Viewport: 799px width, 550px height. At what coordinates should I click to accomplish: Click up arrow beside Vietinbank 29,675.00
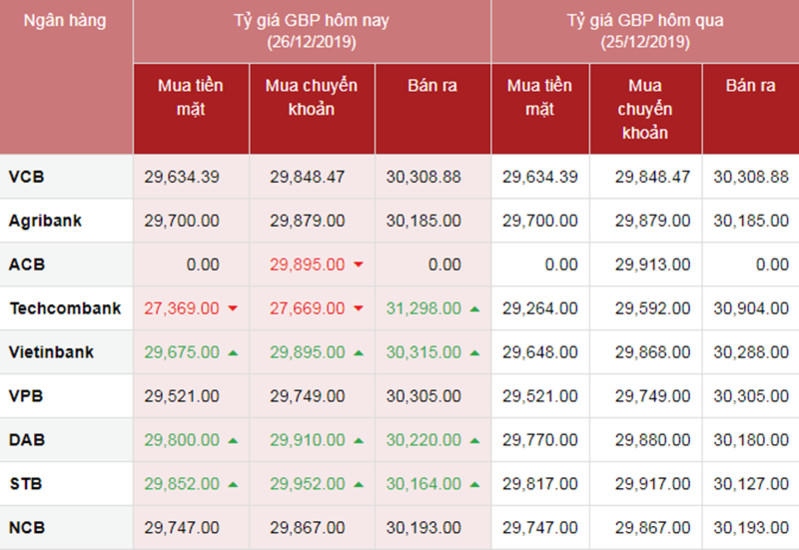click(232, 353)
